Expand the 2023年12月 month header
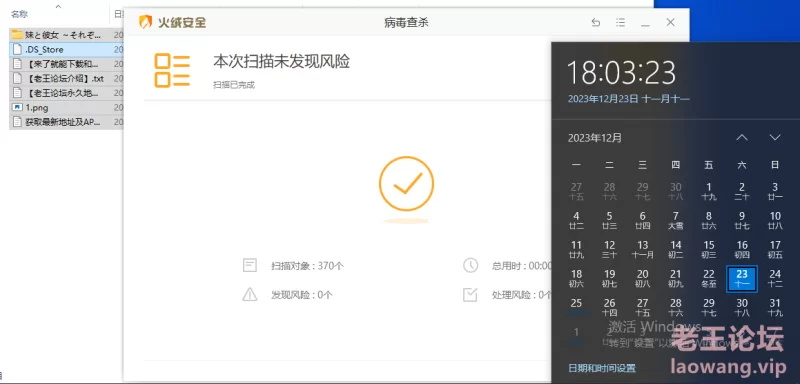Screen dimensions: 800x384 point(594,138)
